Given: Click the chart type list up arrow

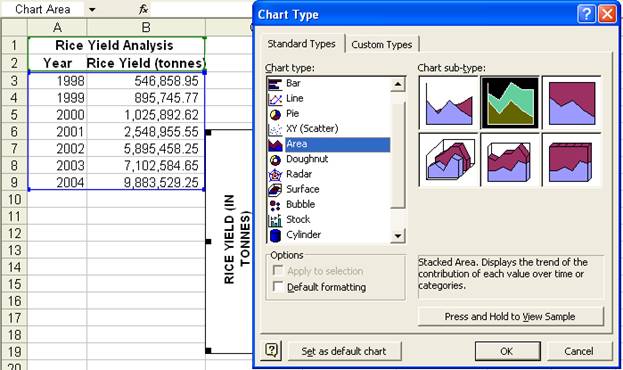Looking at the screenshot, I should [397, 84].
